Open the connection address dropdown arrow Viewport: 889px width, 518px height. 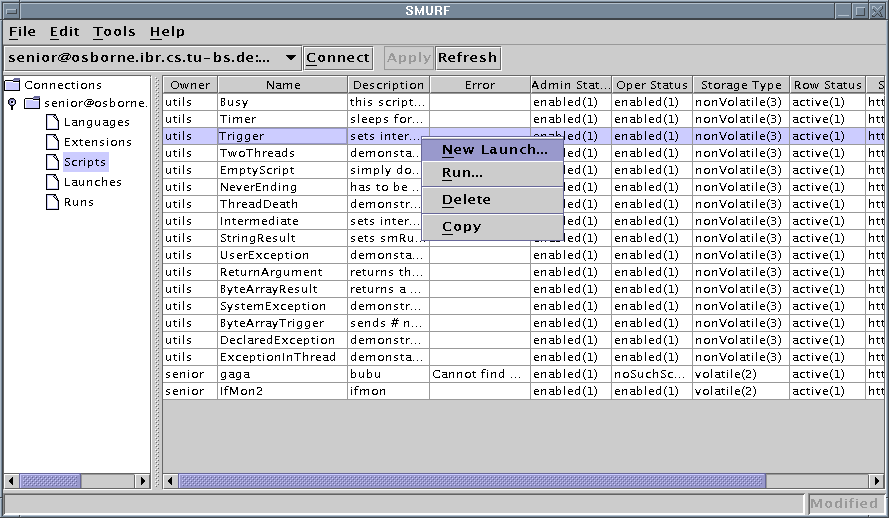pyautogui.click(x=290, y=58)
